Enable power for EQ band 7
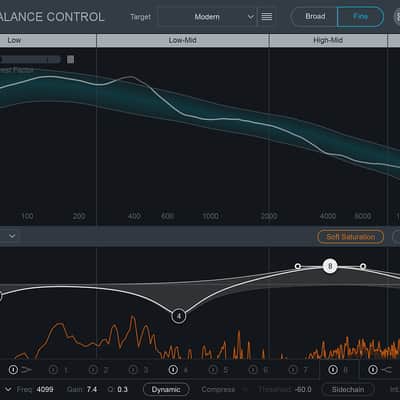Image resolution: width=400 pixels, height=400 pixels. (x=293, y=370)
